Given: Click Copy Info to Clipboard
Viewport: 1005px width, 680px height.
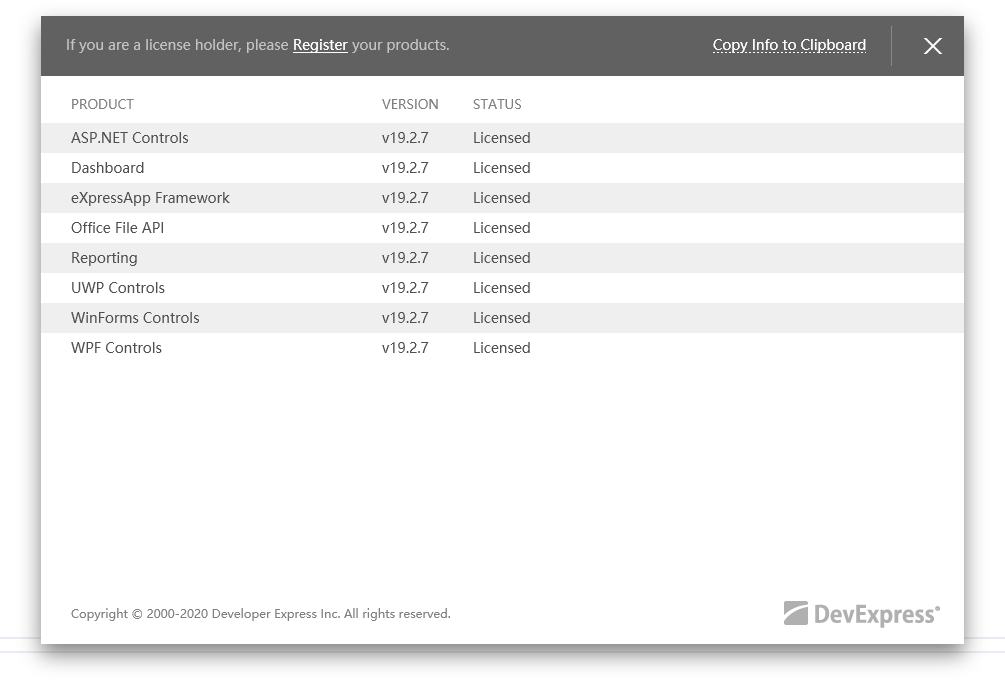Looking at the screenshot, I should [789, 45].
